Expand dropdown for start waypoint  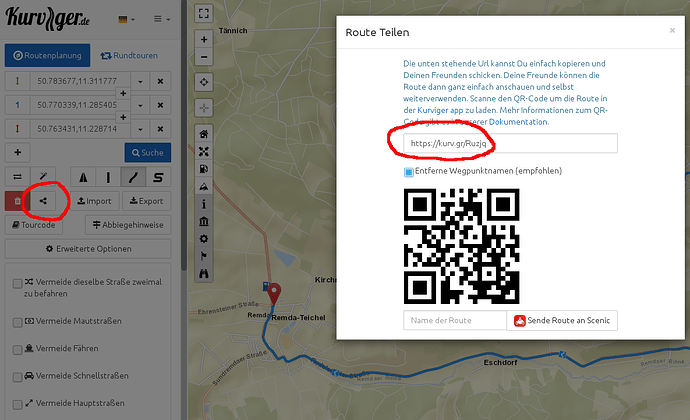pos(140,81)
